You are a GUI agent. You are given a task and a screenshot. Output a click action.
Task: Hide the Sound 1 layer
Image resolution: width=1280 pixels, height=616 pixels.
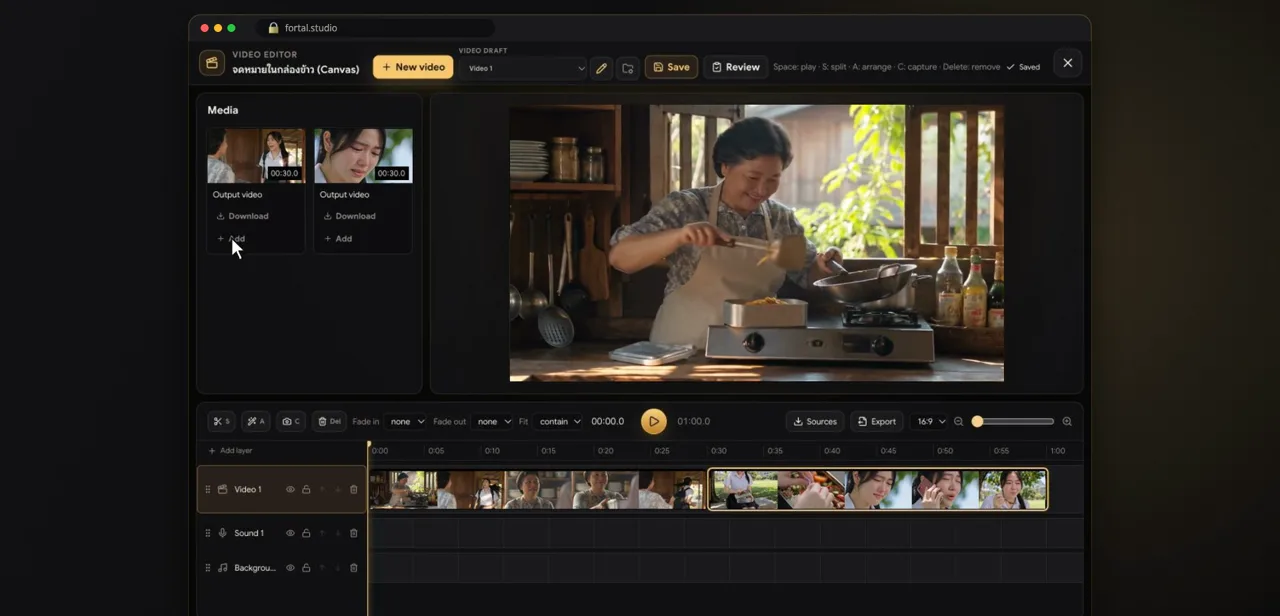tap(290, 534)
